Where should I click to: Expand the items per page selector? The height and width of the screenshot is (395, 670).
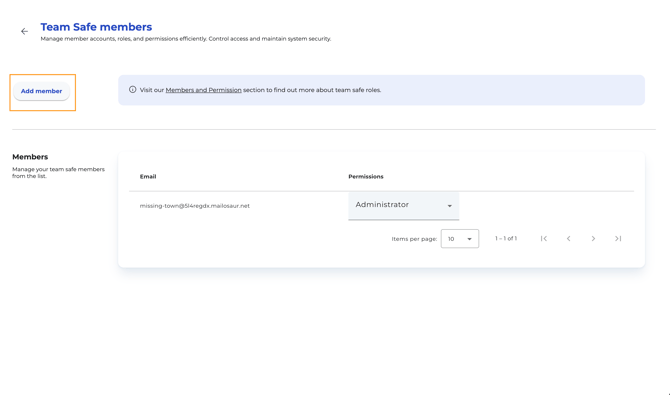460,239
